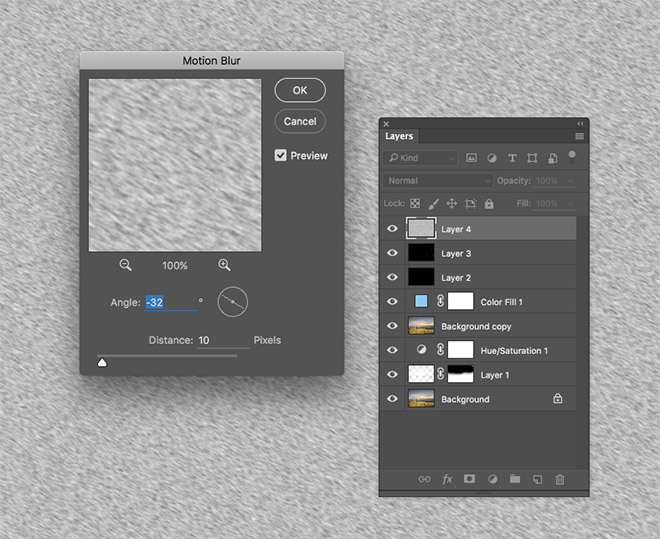
Task: Open the layer styles fx menu
Action: [x=447, y=479]
